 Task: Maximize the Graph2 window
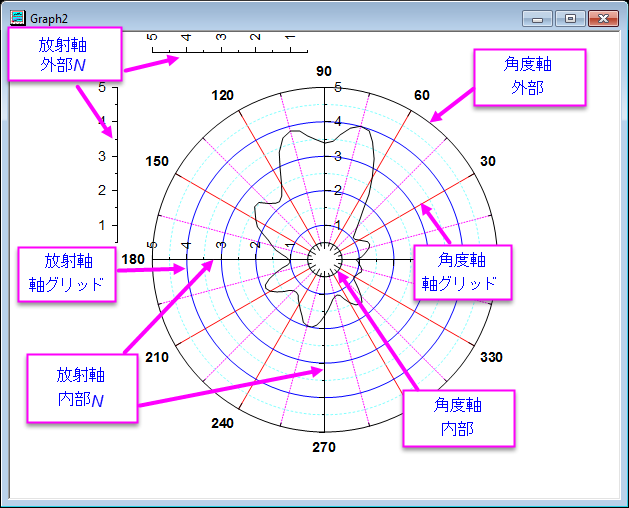tap(570, 19)
